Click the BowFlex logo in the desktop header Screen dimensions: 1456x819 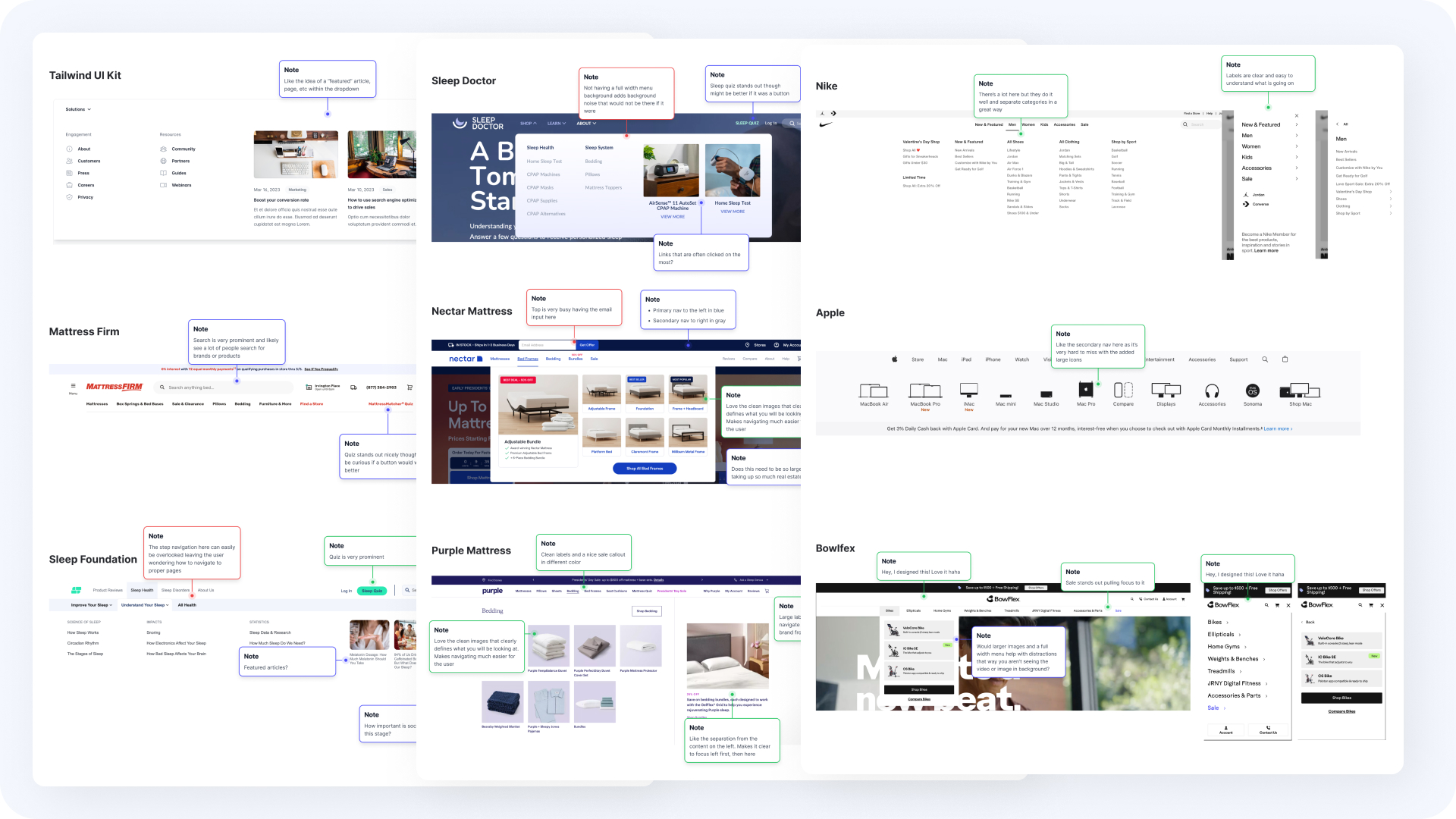pos(1003,599)
